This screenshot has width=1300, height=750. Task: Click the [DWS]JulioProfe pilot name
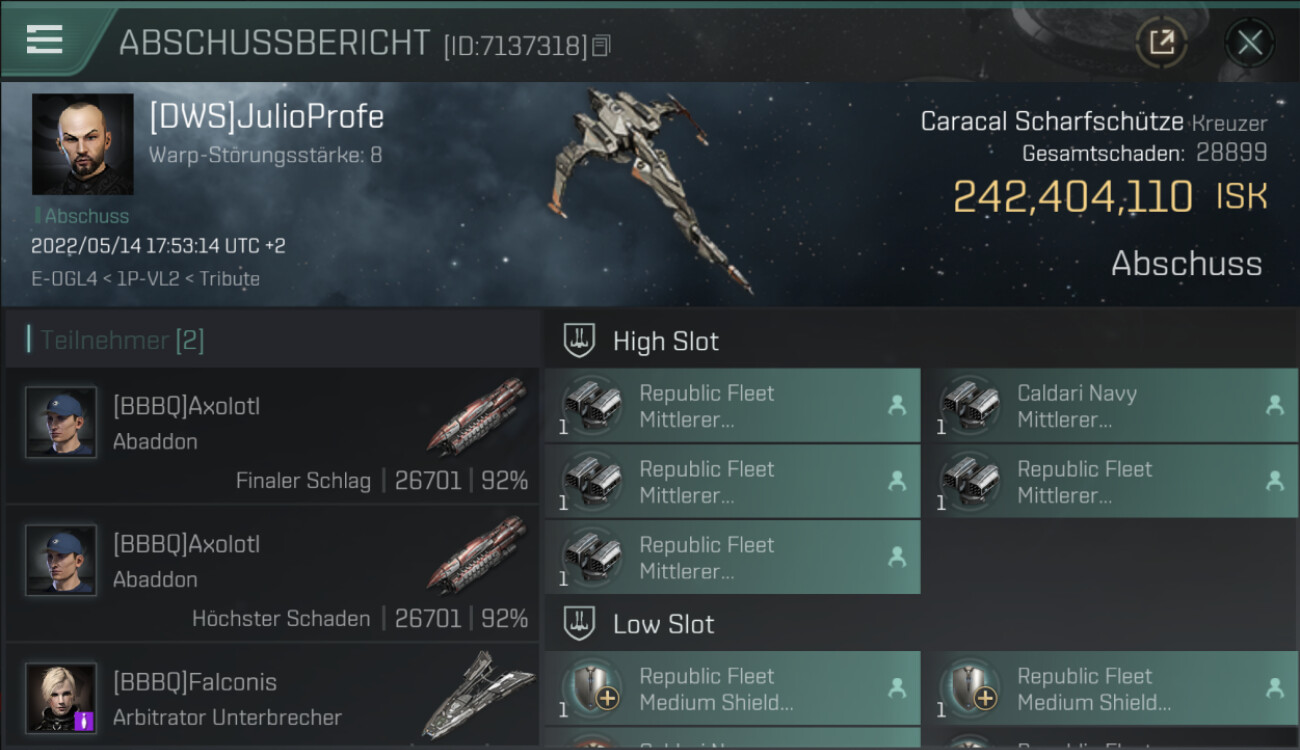point(266,117)
